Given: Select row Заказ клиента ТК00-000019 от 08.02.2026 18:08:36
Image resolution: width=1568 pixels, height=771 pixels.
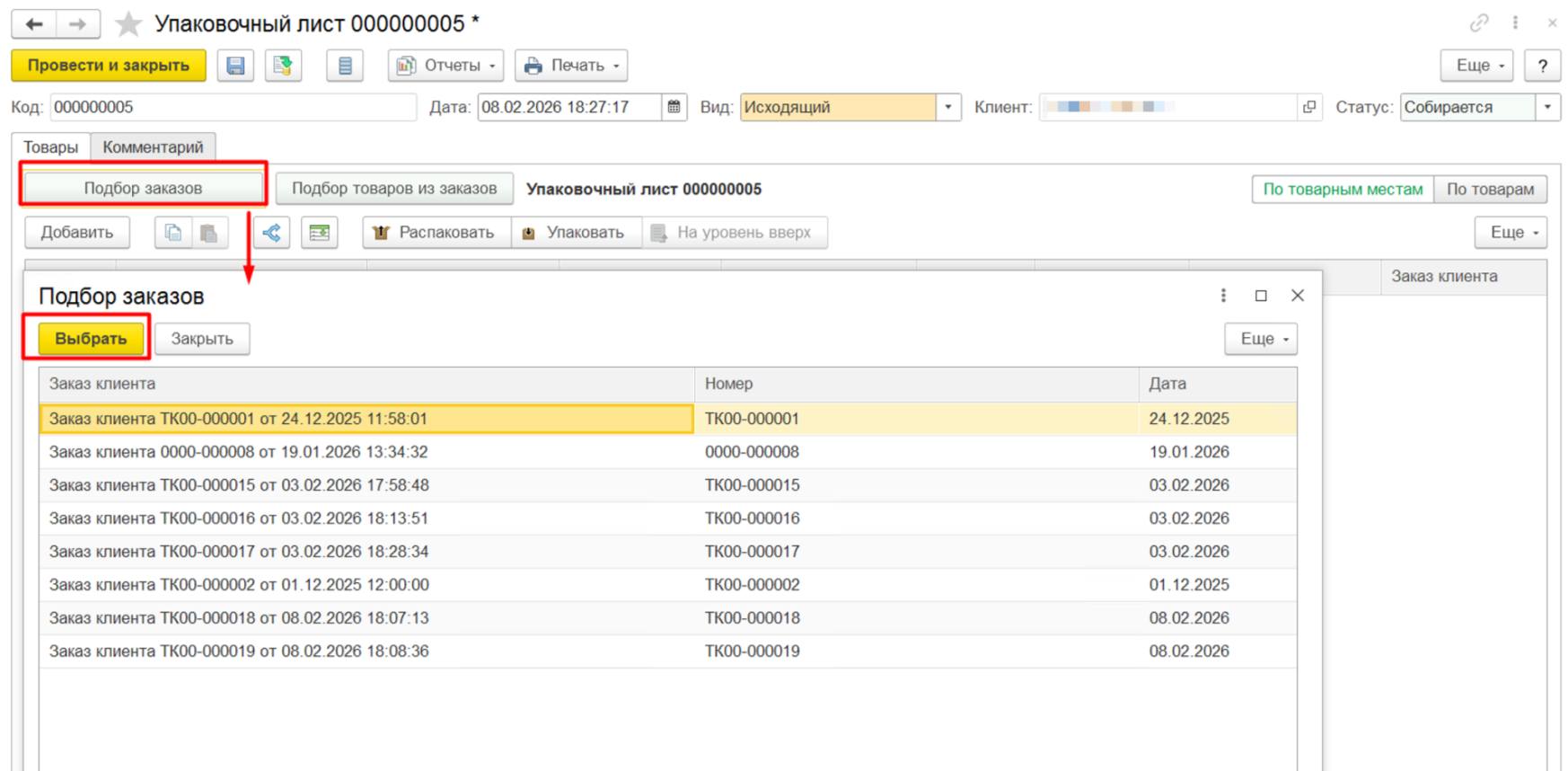Looking at the screenshot, I should [x=668, y=651].
